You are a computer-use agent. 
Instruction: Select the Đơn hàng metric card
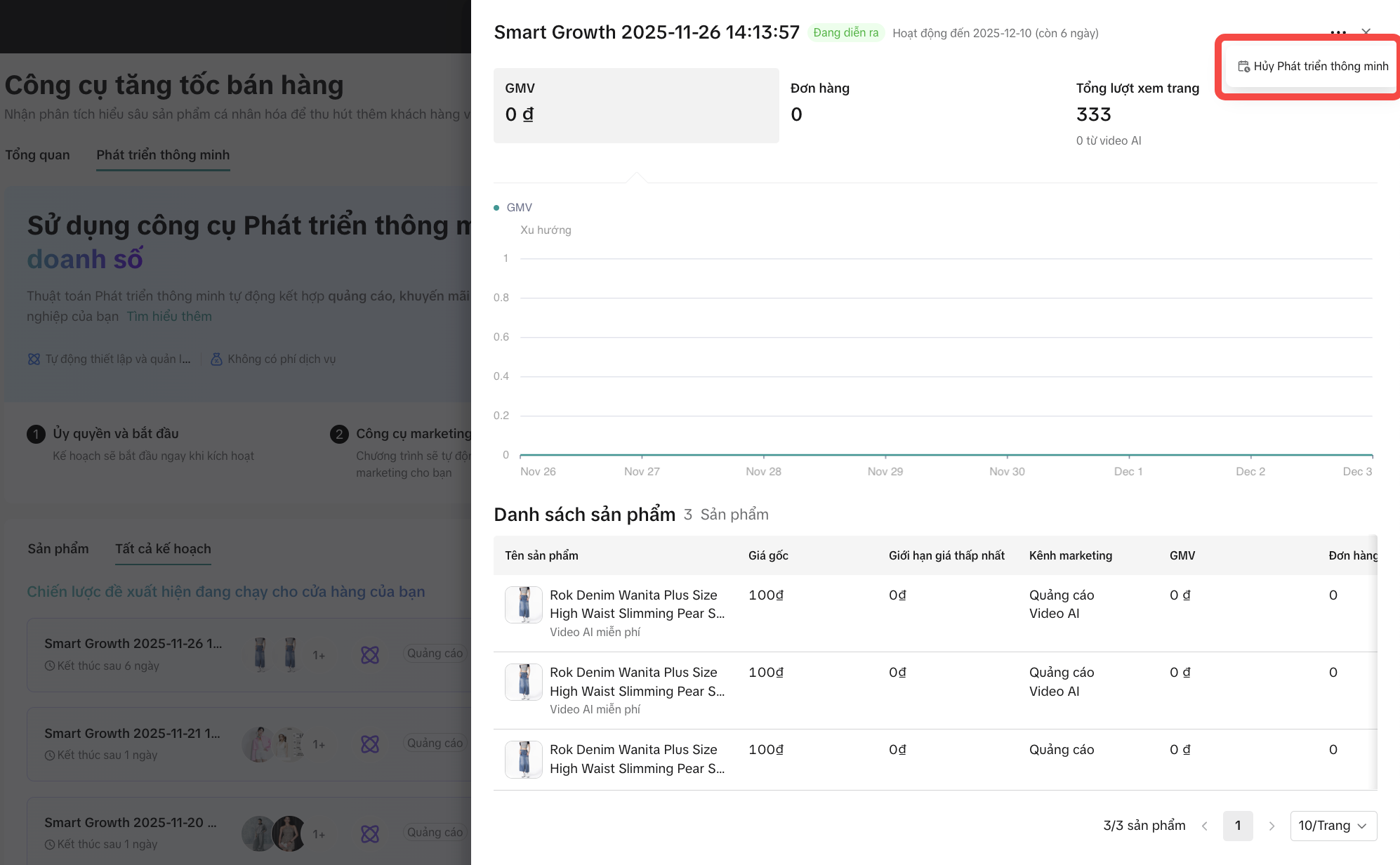921,105
